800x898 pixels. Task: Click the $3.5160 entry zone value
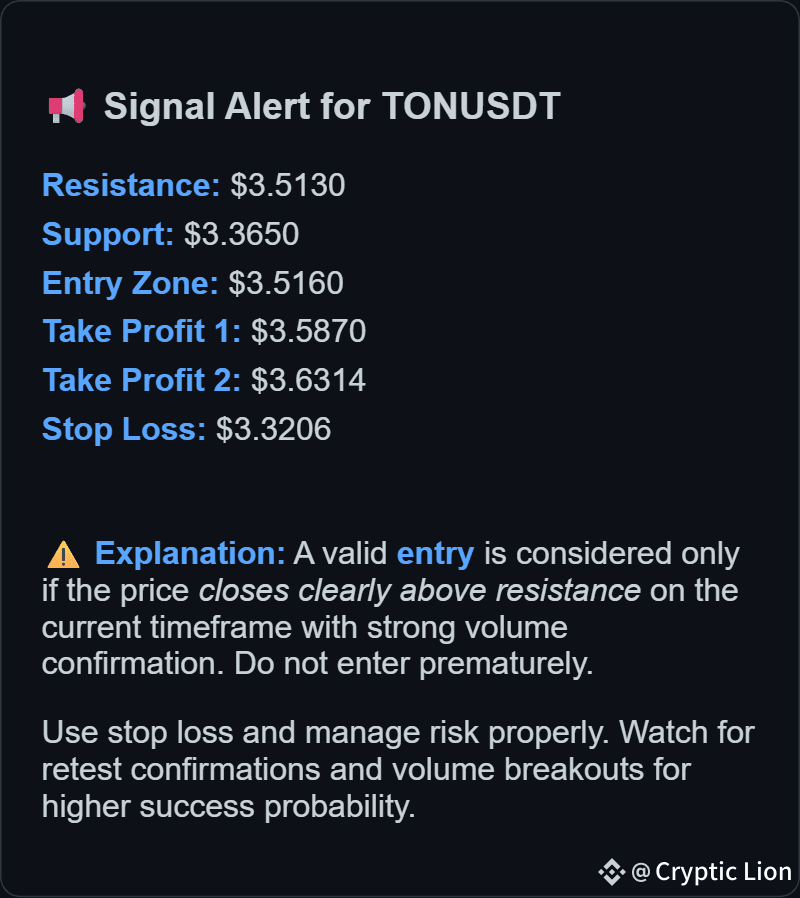point(286,283)
